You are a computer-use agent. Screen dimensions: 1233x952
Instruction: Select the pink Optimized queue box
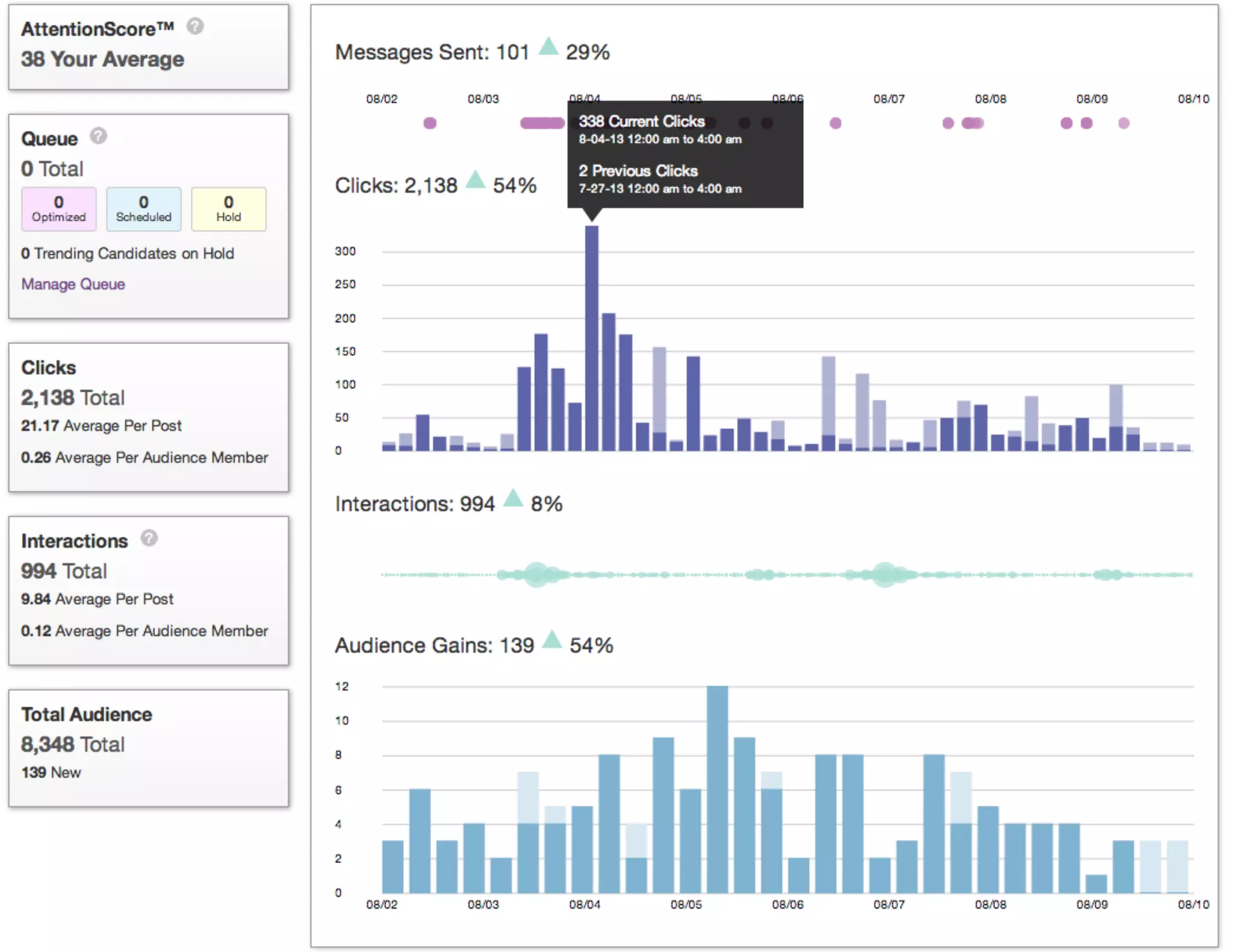58,209
